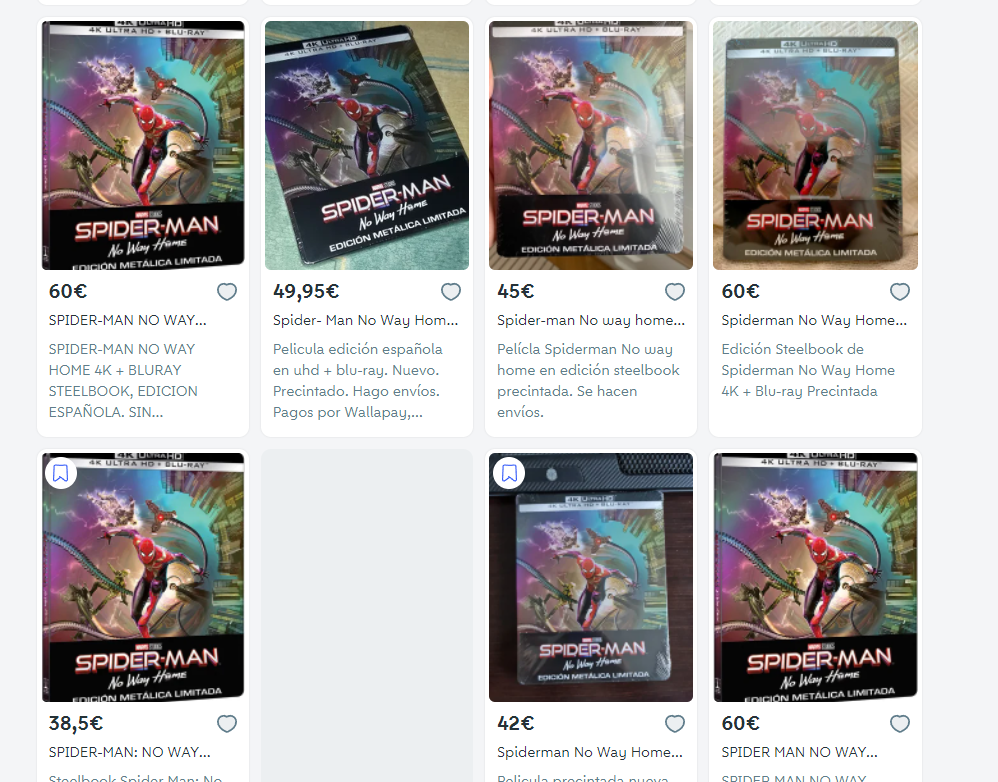
Task: Open 'Spiderman No Way Home...' 42€ title
Action: 589,752
